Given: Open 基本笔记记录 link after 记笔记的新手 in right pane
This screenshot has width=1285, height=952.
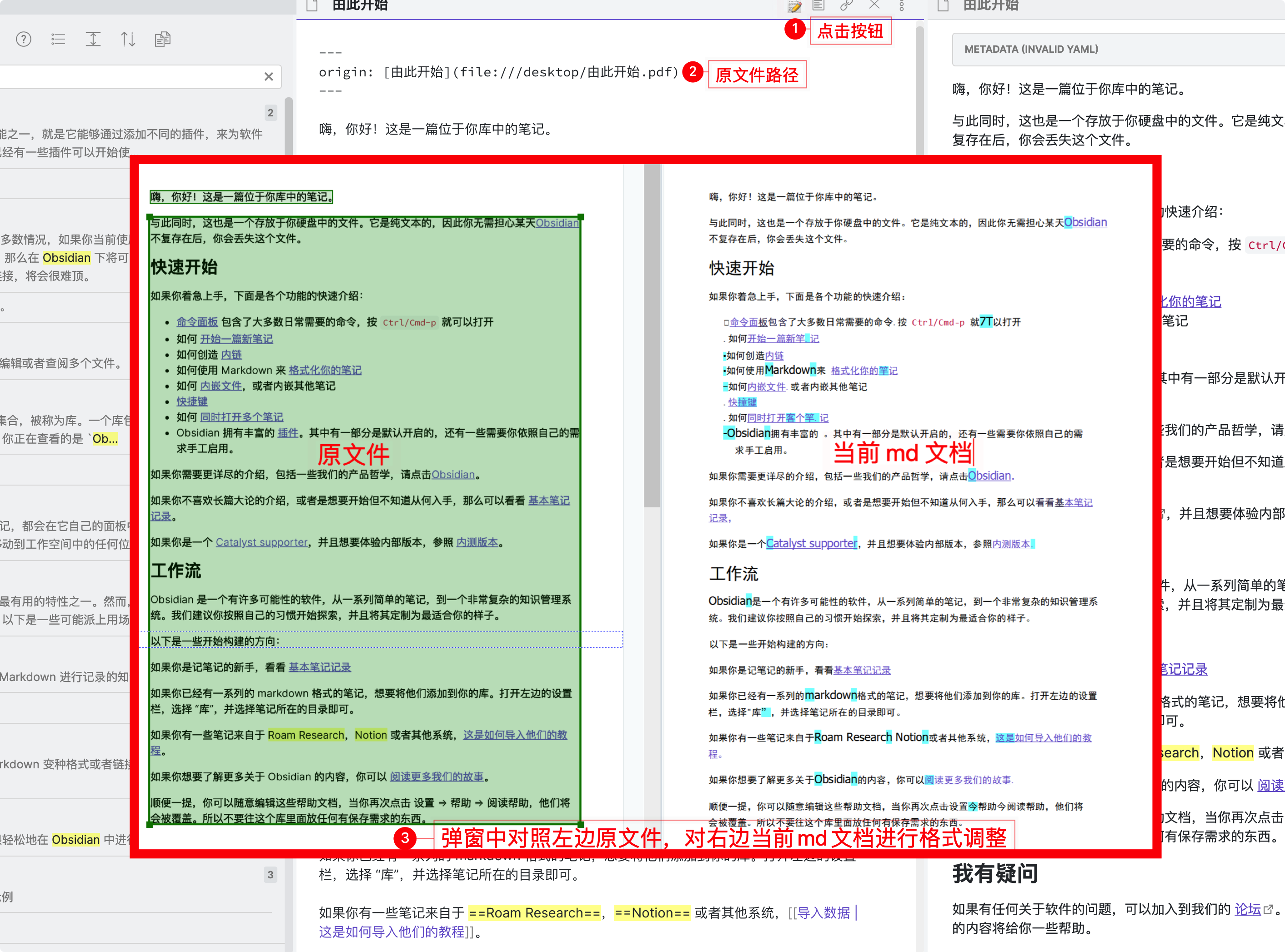Looking at the screenshot, I should pos(862,670).
